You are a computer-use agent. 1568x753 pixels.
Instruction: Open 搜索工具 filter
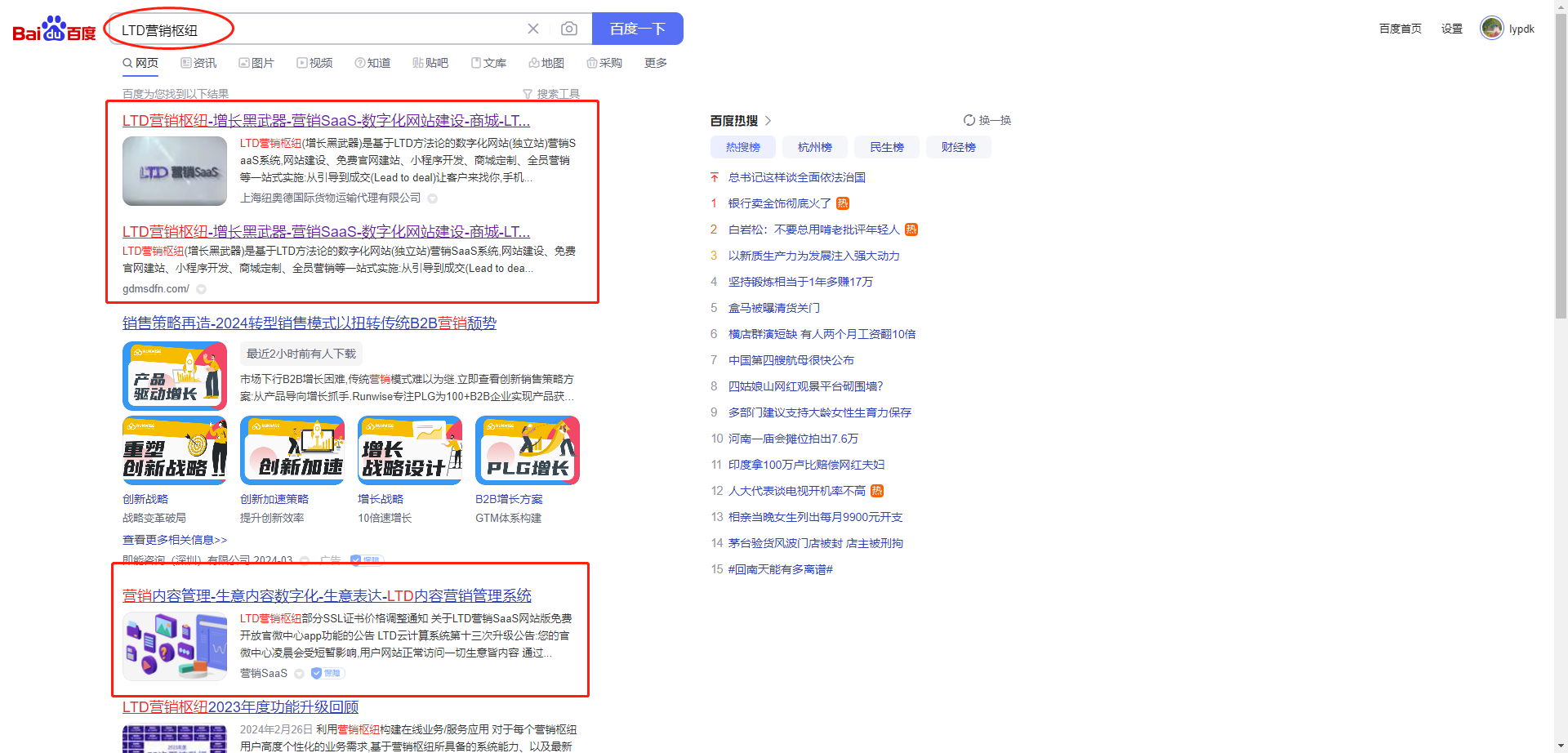[x=551, y=94]
